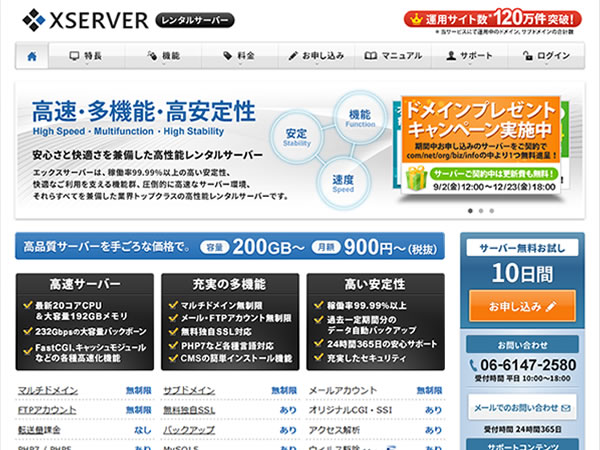Click the XSERVER logo
600x450 pixels.
(85, 20)
